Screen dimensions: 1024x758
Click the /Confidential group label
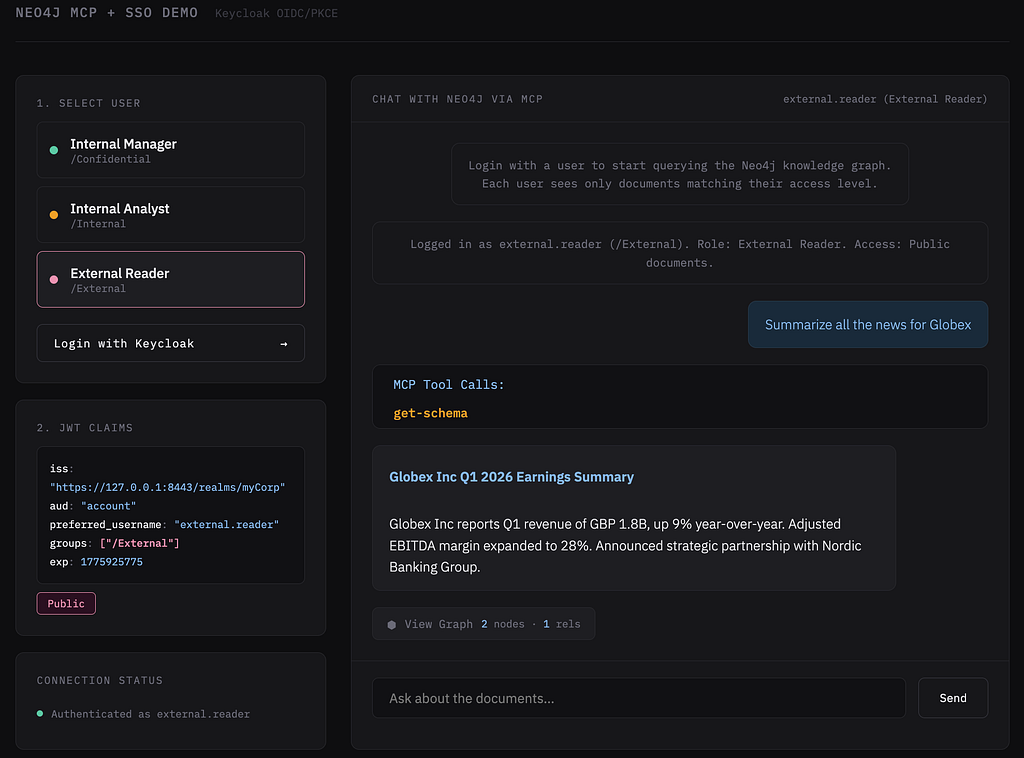click(110, 159)
